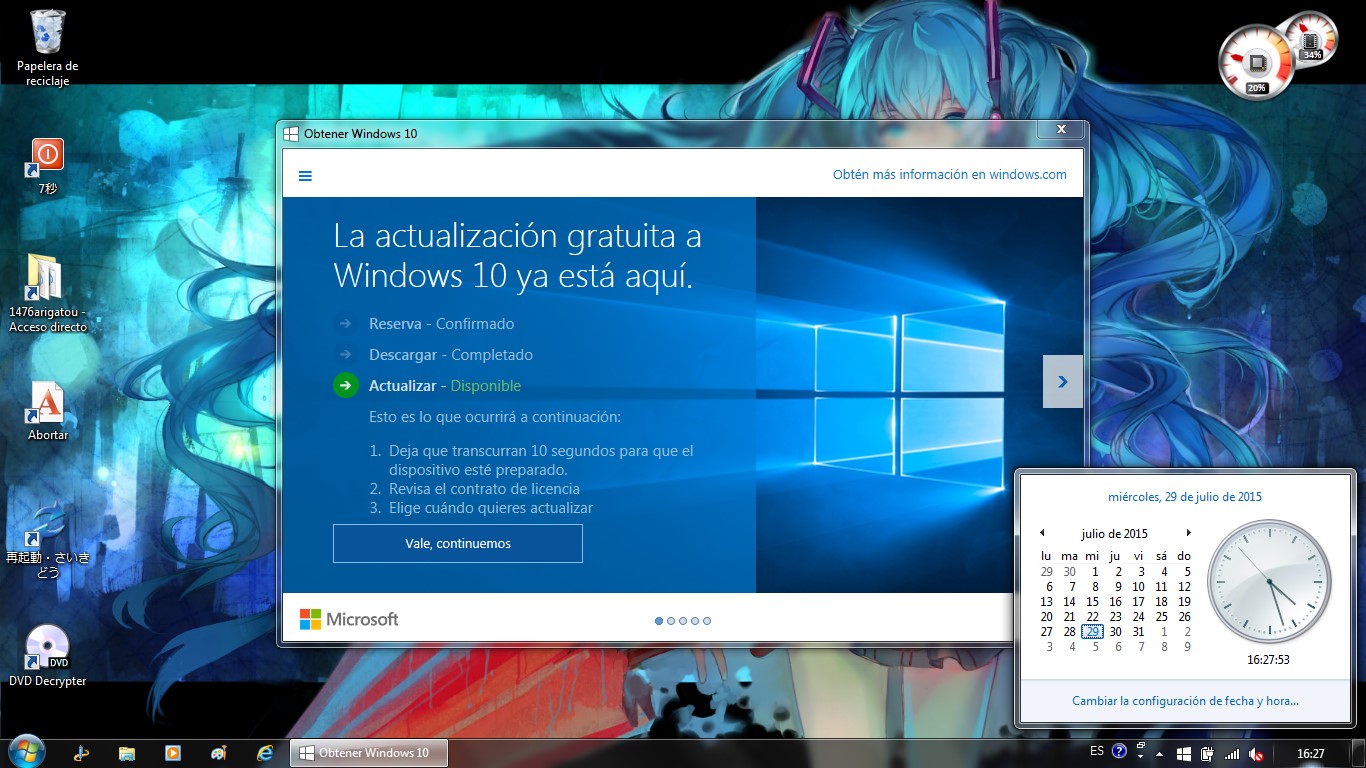Click the Obtener Windows 10 taskbar button
This screenshot has width=1366, height=768.
(x=369, y=753)
